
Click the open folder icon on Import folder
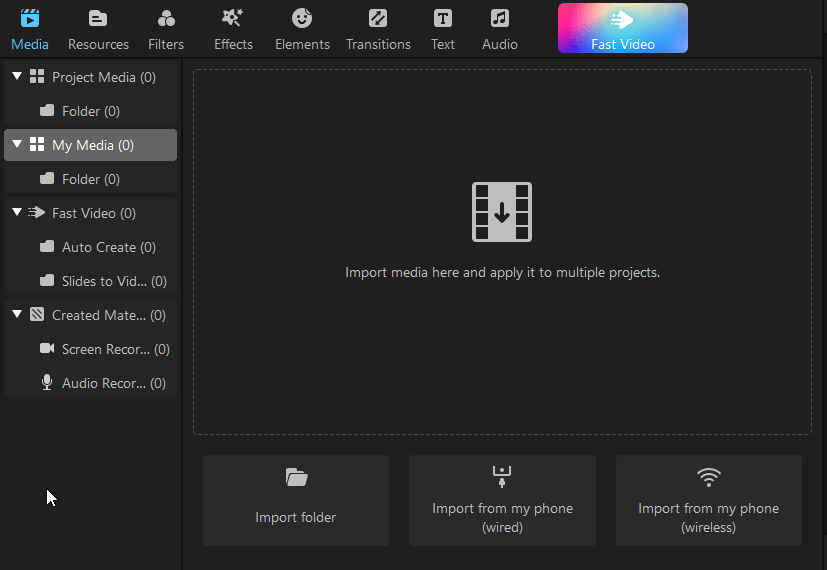296,477
